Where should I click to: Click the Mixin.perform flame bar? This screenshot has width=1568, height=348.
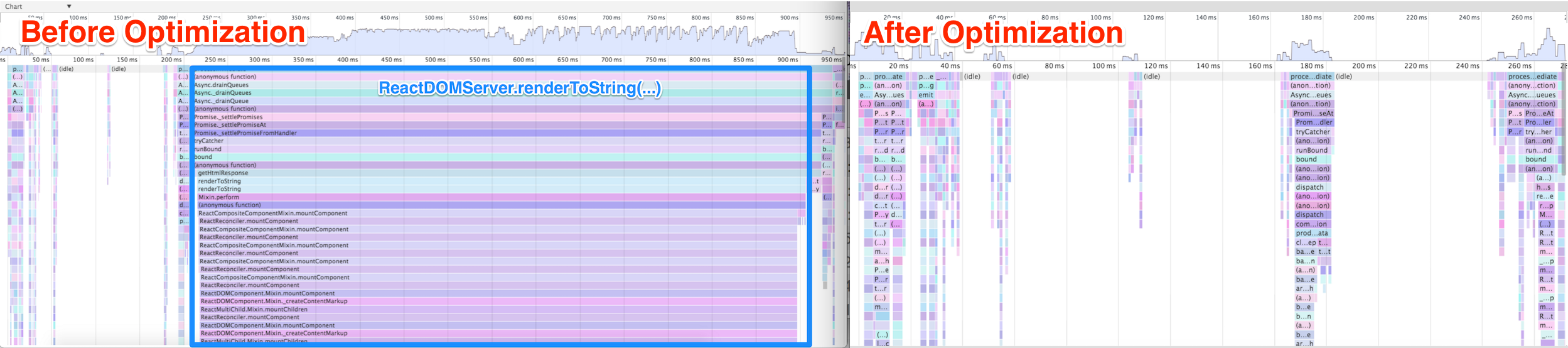(502, 197)
